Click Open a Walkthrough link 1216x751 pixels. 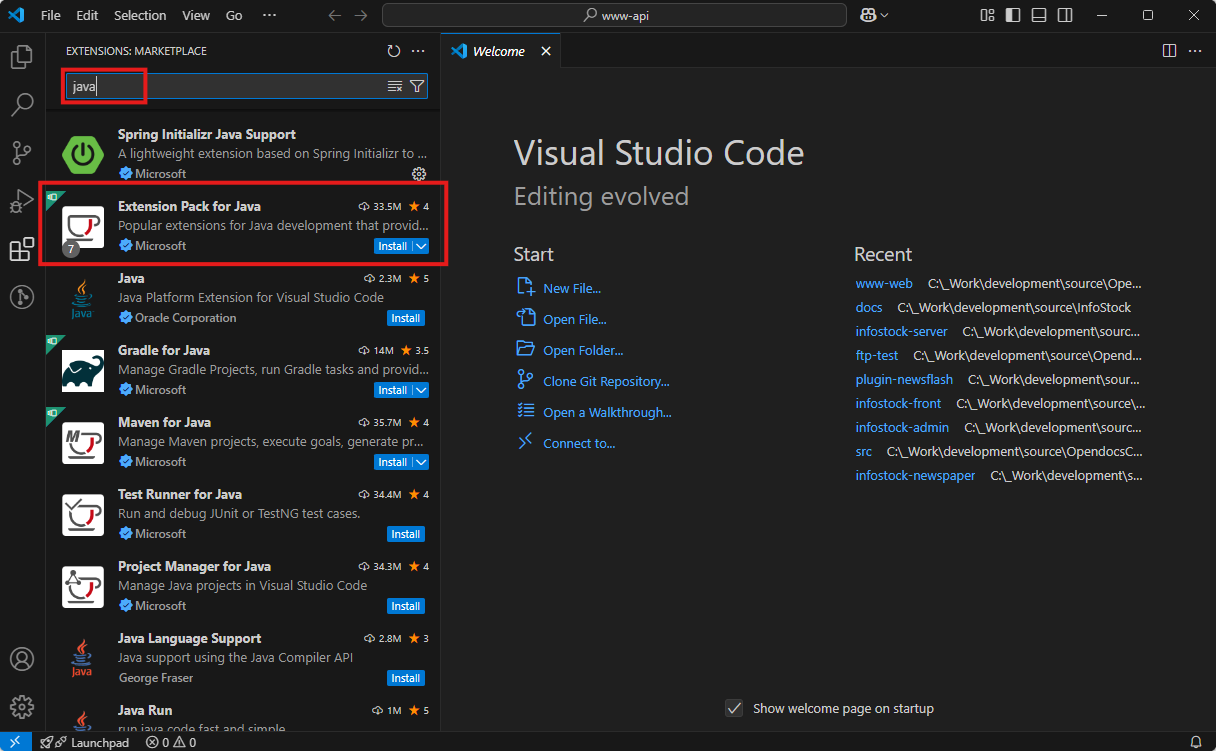tap(607, 412)
